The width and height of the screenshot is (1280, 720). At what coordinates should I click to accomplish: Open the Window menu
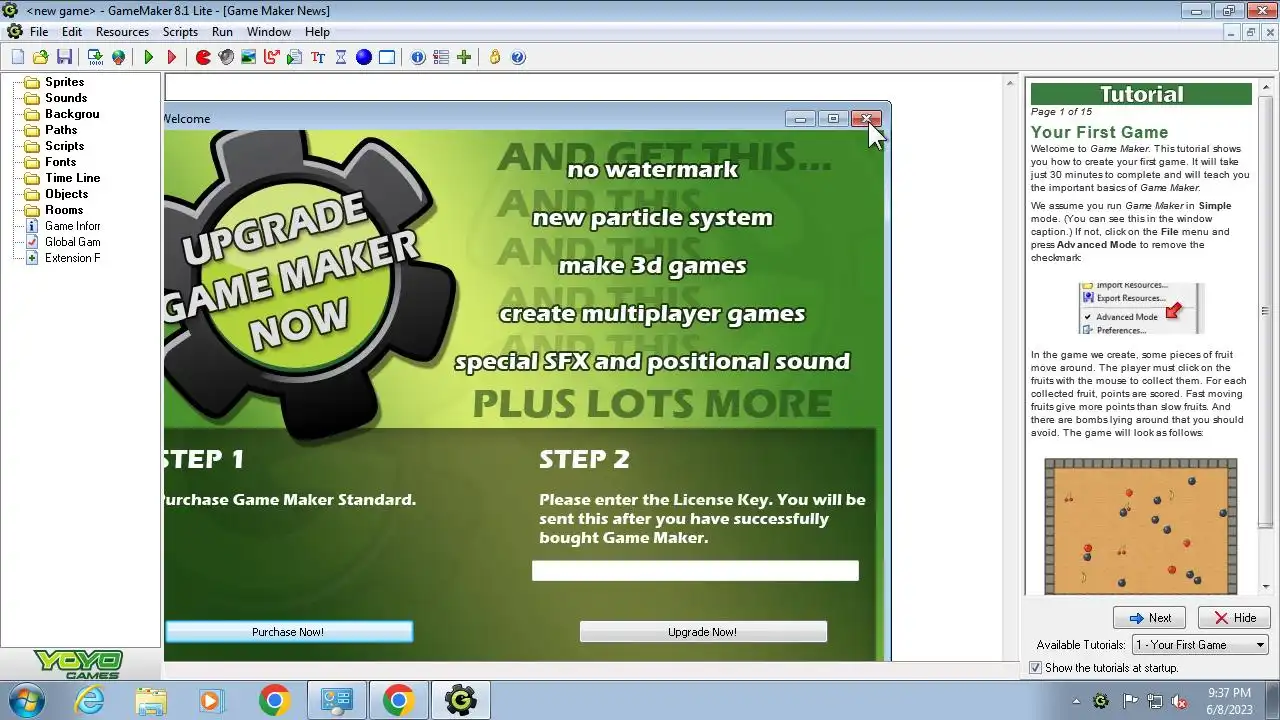click(269, 32)
